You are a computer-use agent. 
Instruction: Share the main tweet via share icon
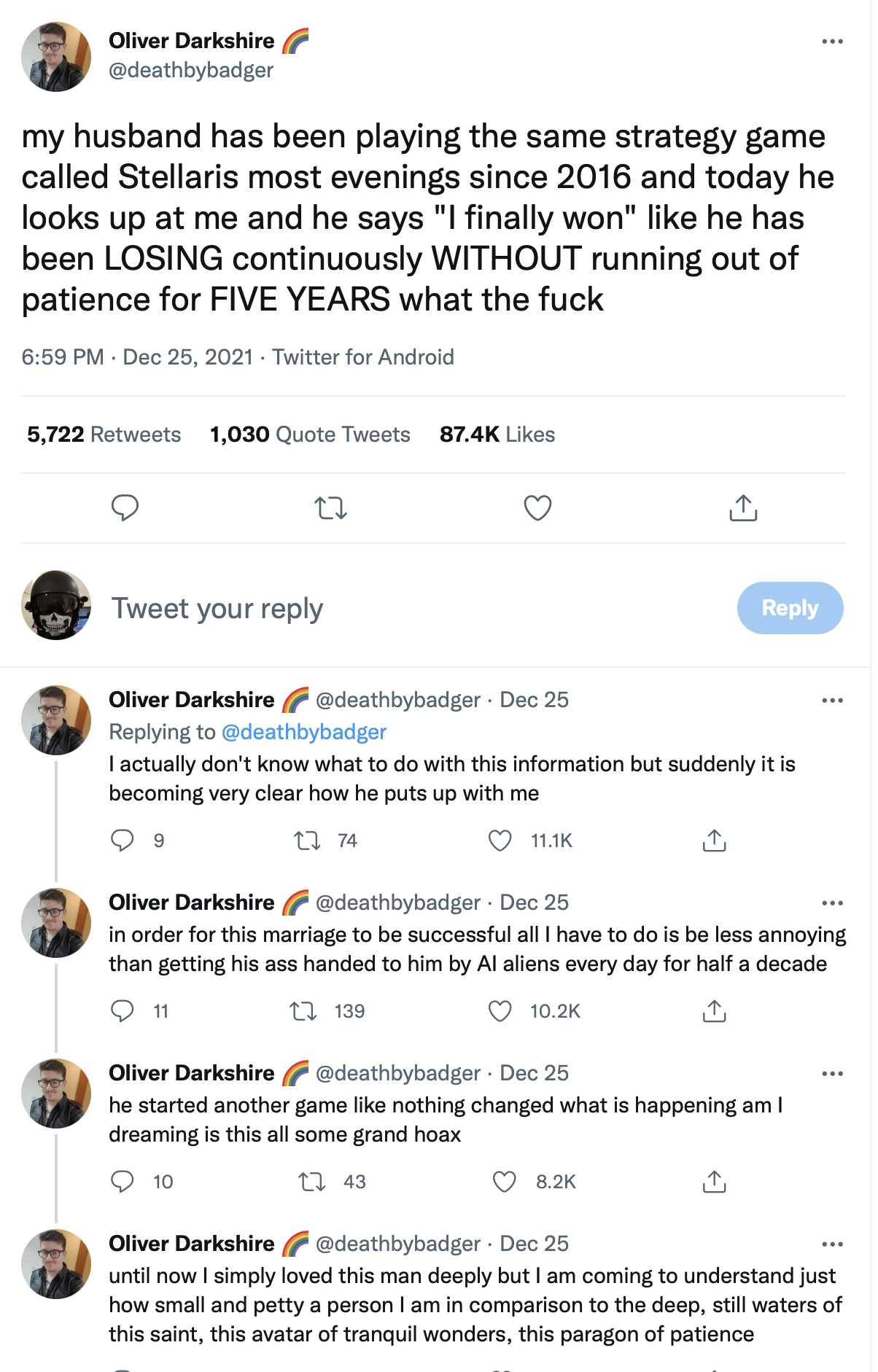click(x=743, y=507)
